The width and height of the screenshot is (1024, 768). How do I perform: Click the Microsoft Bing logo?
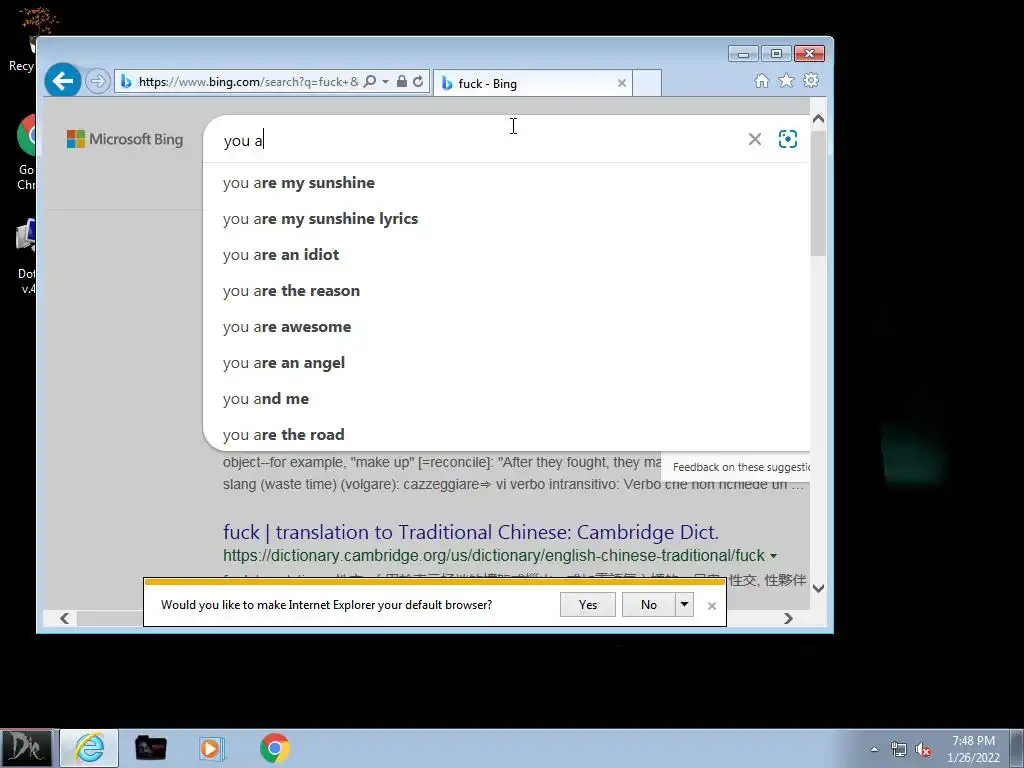click(x=125, y=139)
